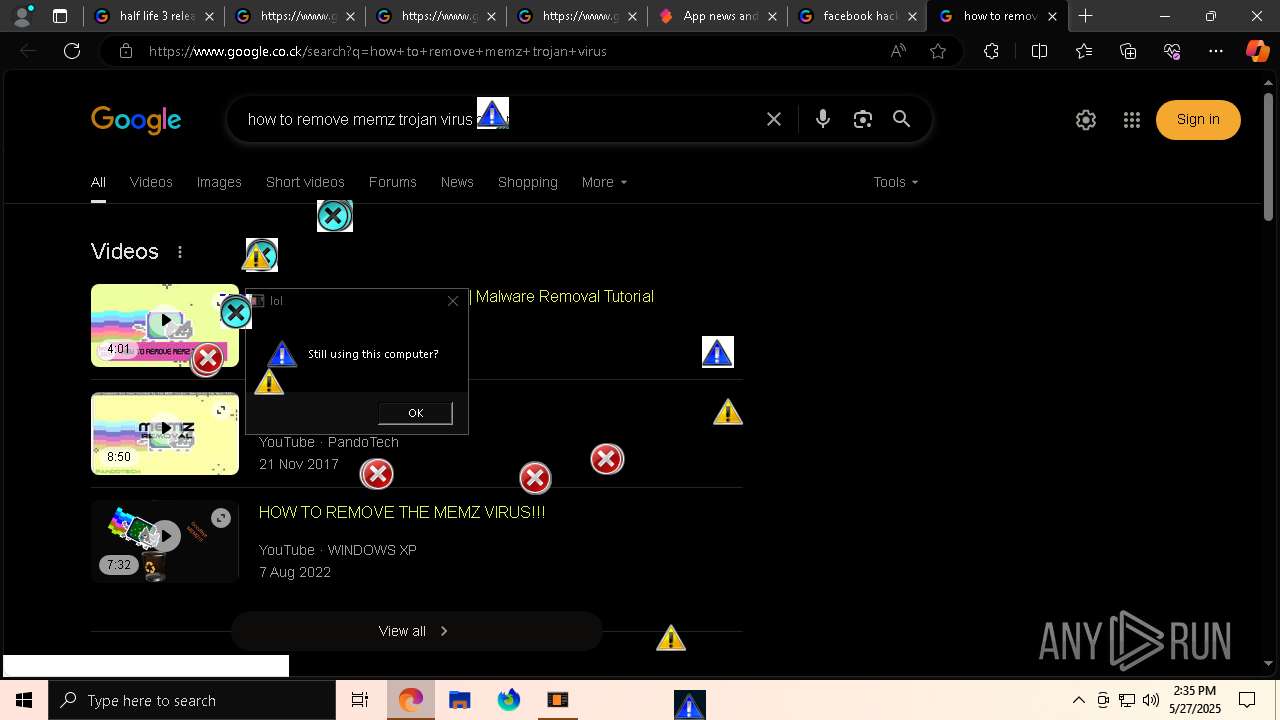The width and height of the screenshot is (1280, 720).
Task: Open HOW TO REMOVE THE MEMZ VIRUS!!! link
Action: click(x=402, y=512)
